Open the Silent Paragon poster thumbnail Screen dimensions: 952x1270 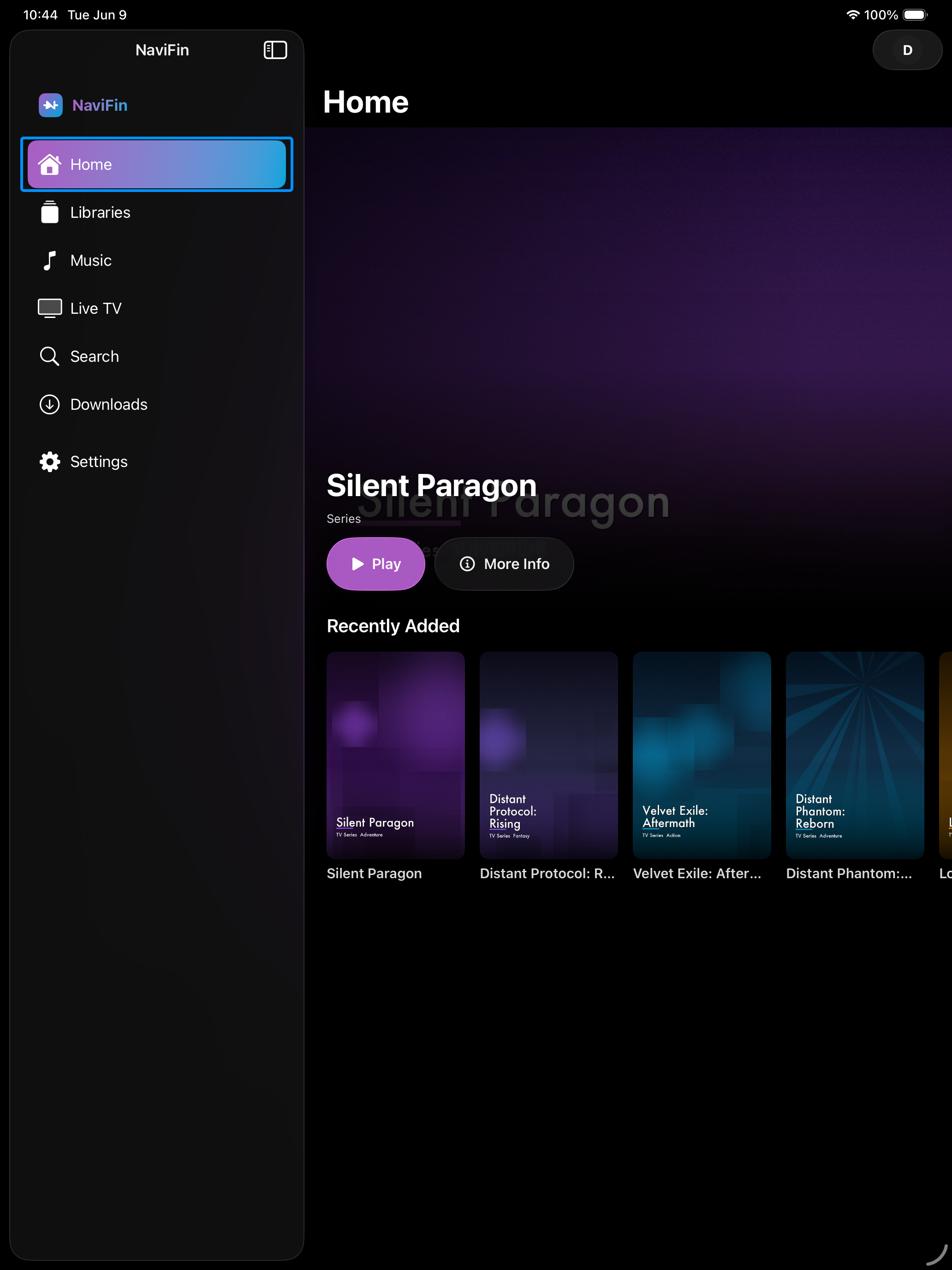(x=395, y=755)
